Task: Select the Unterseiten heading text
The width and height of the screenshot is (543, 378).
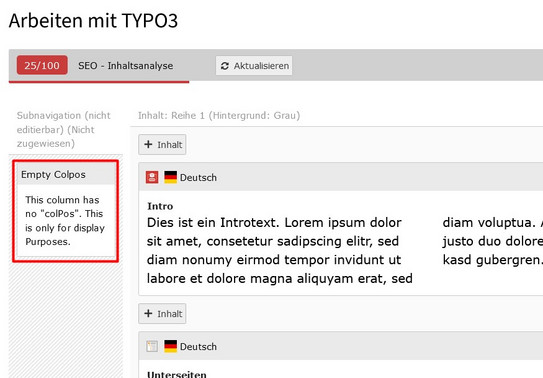Action: click(177, 374)
